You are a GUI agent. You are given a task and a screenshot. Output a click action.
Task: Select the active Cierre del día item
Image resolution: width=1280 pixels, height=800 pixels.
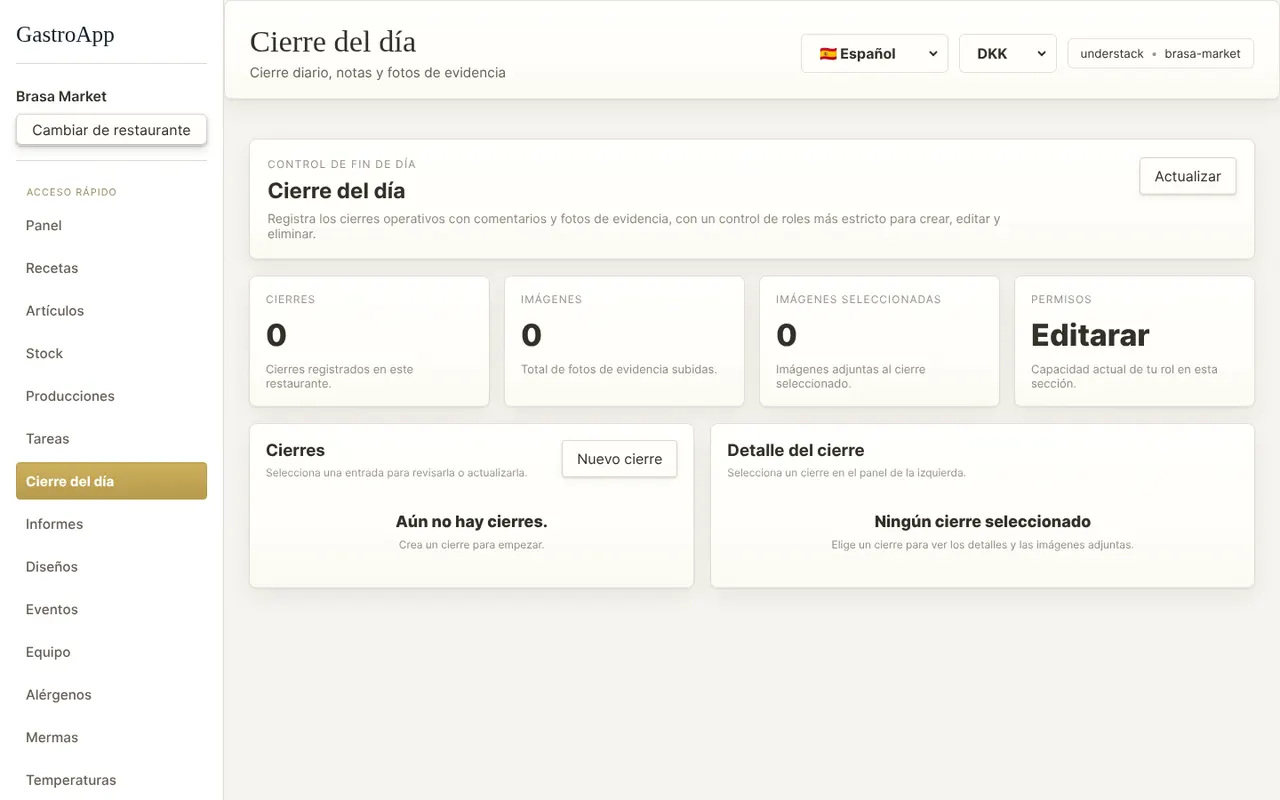click(x=111, y=481)
